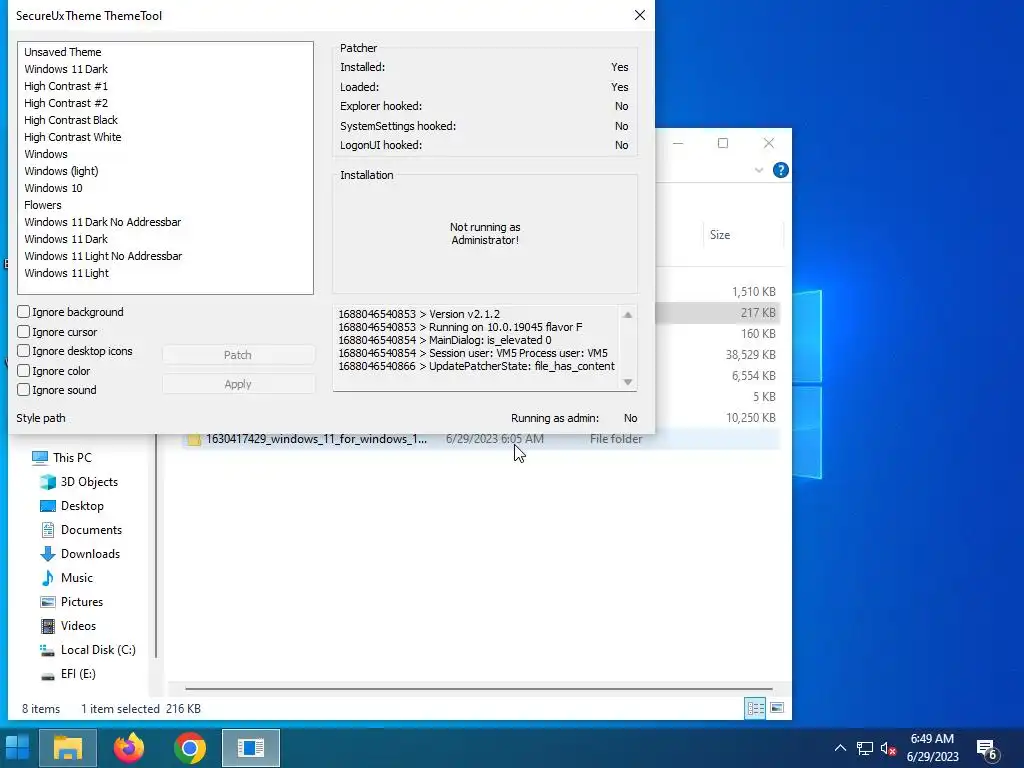This screenshot has height=768, width=1024.
Task: Enable Ignore desktop icons checkbox
Action: pos(24,351)
